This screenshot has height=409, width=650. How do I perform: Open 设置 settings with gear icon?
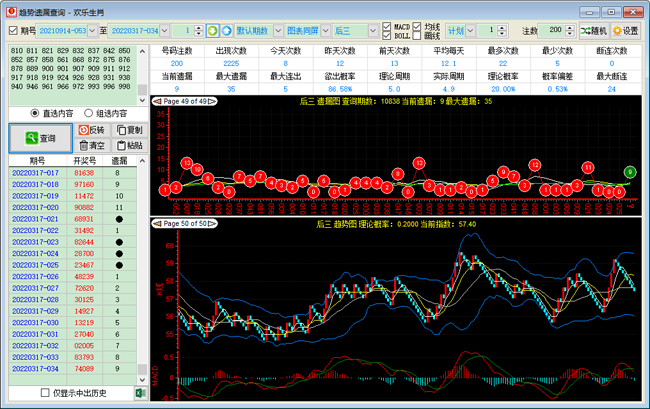pyautogui.click(x=626, y=31)
